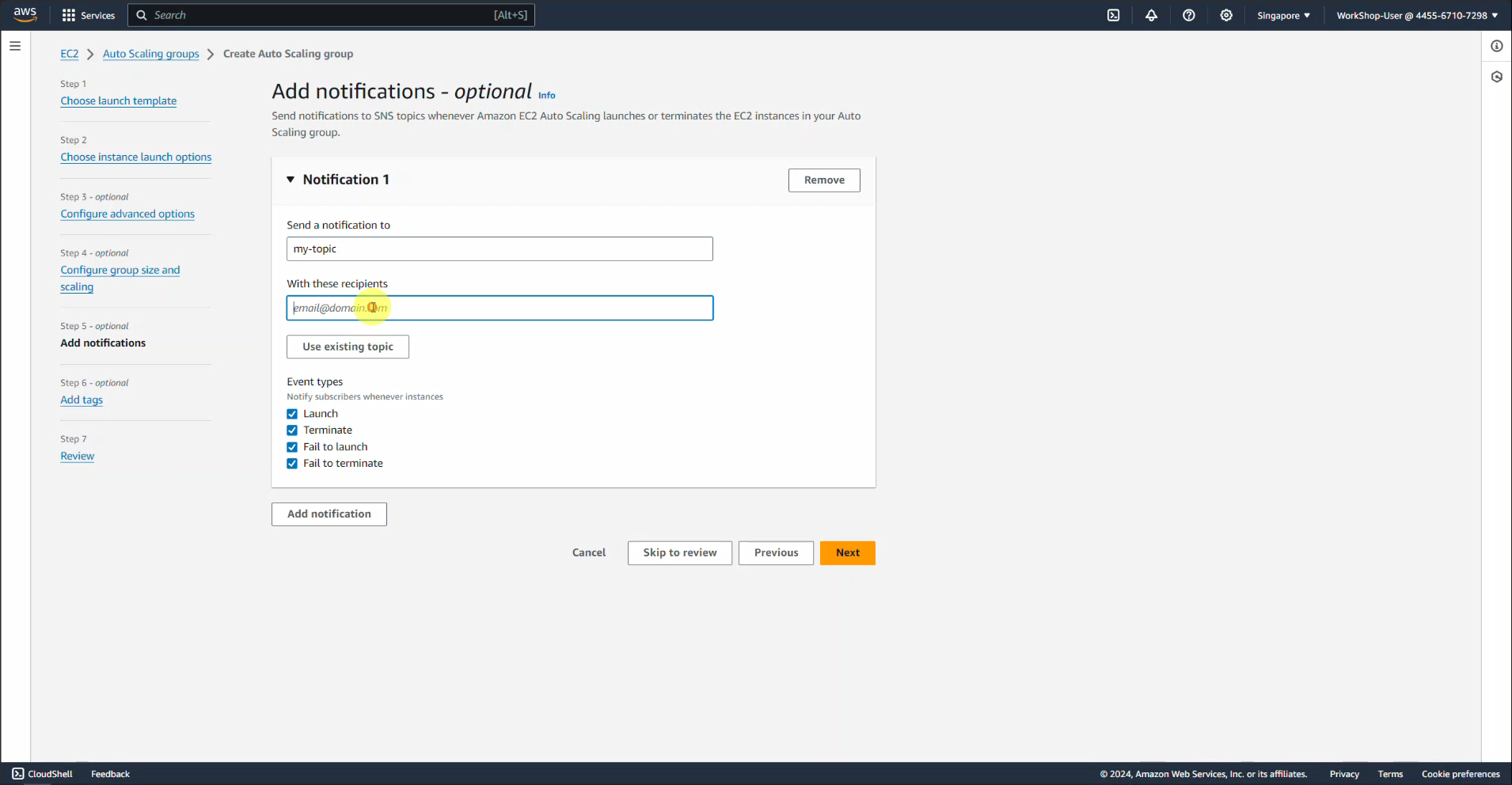Expand the WorkShop-User account menu
Image resolution: width=1512 pixels, height=785 pixels.
[x=1416, y=15]
